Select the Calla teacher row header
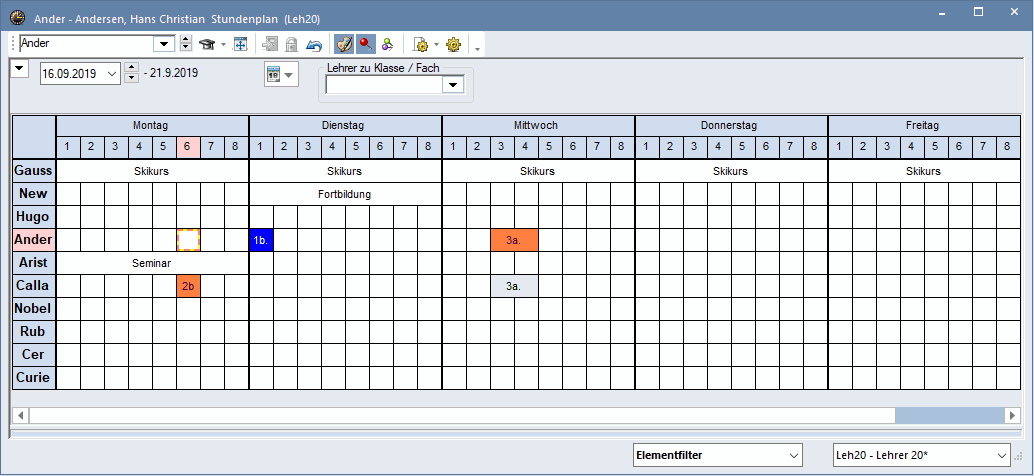The height and width of the screenshot is (476, 1034). [33, 286]
